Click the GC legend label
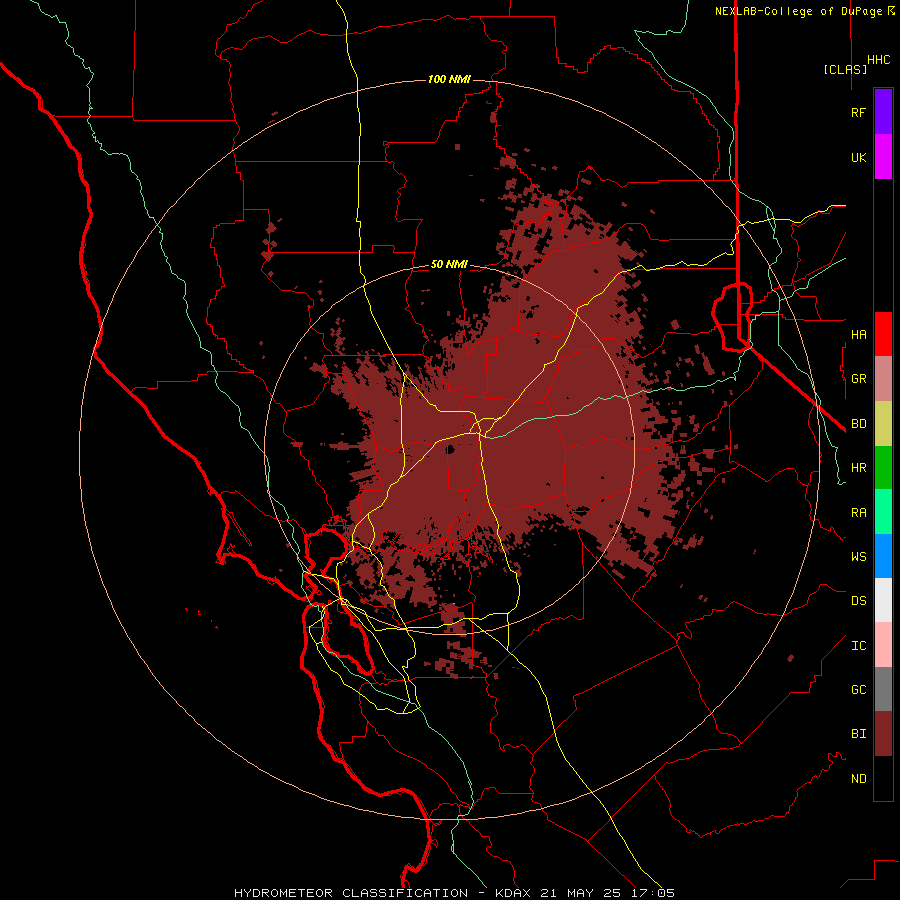900x900 pixels. [x=858, y=689]
